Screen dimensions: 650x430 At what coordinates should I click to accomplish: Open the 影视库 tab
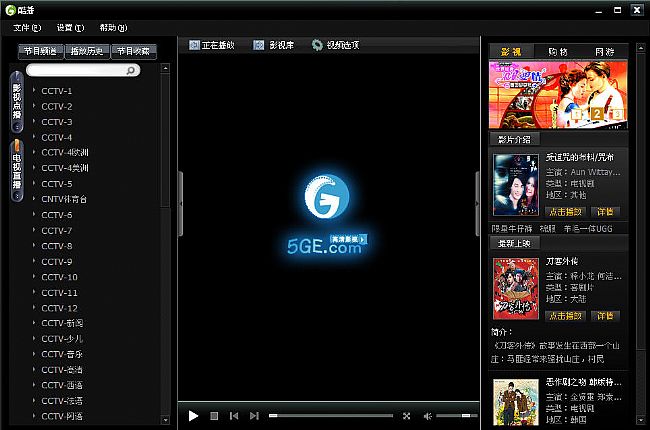point(274,45)
